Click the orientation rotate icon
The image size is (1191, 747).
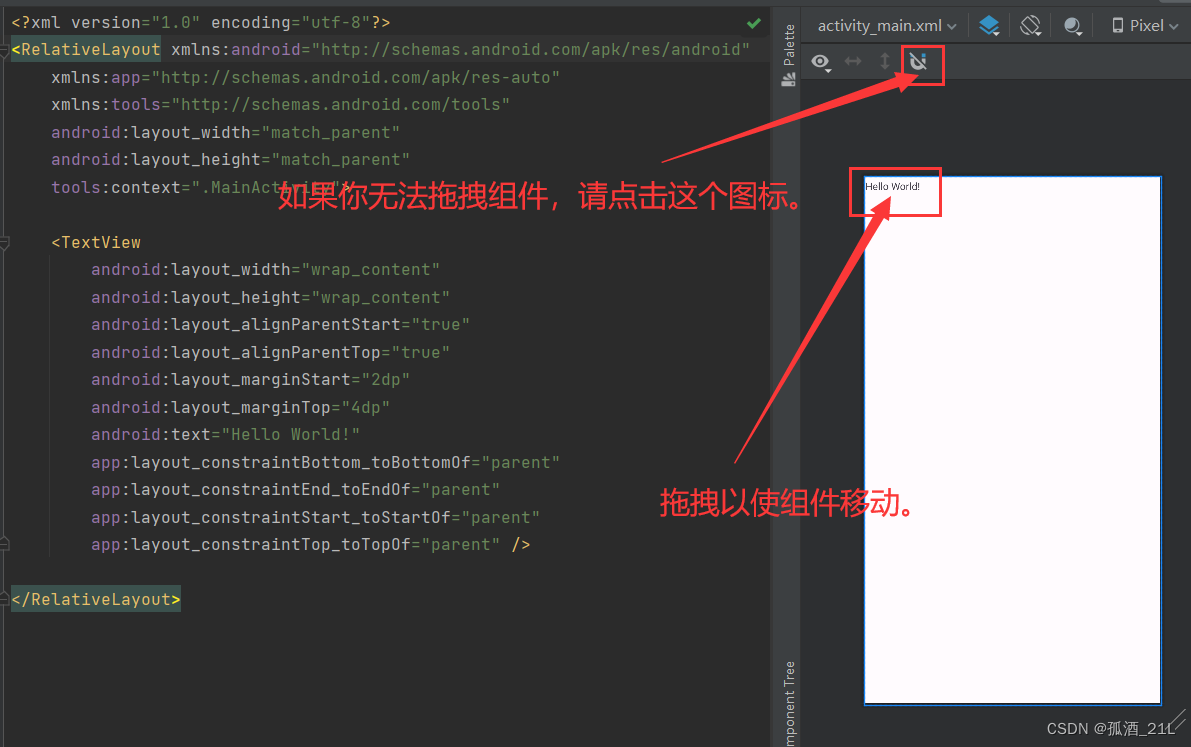[1030, 26]
